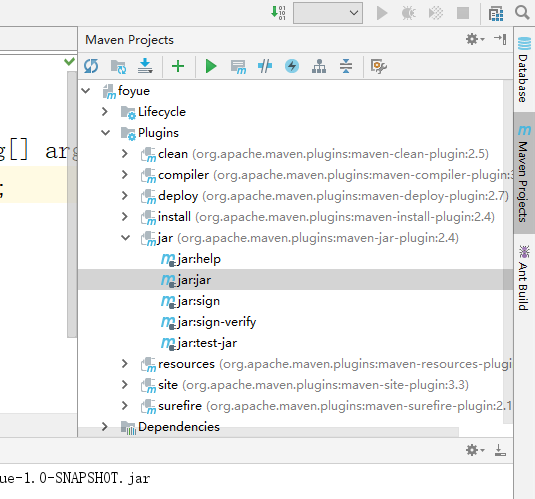Image resolution: width=535 pixels, height=499 pixels.
Task: Expand the deploy plugin node
Action: 125,196
